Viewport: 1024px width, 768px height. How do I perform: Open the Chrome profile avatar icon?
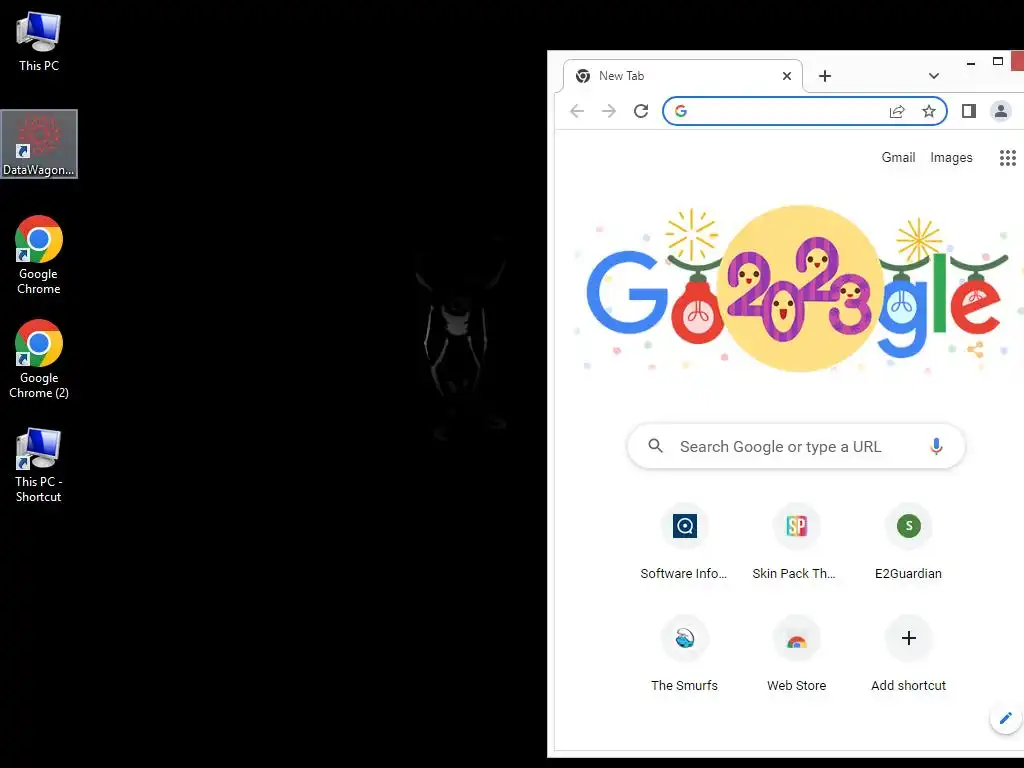tap(1000, 111)
